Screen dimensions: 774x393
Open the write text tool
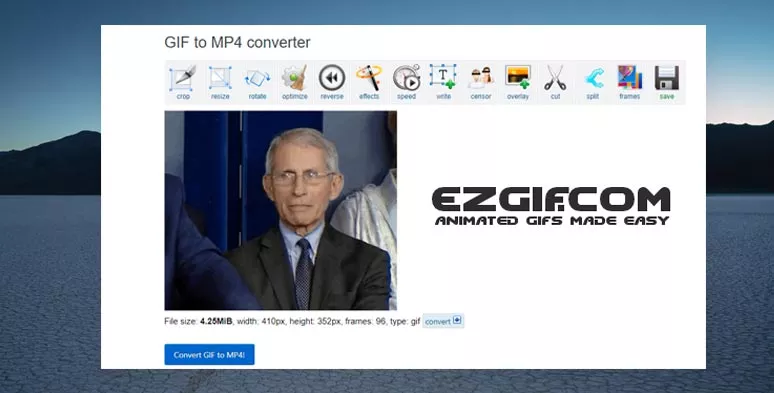(x=443, y=82)
